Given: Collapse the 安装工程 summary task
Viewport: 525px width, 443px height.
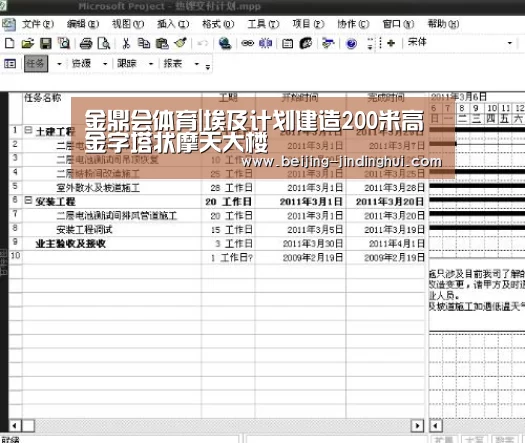Looking at the screenshot, I should coord(28,201).
